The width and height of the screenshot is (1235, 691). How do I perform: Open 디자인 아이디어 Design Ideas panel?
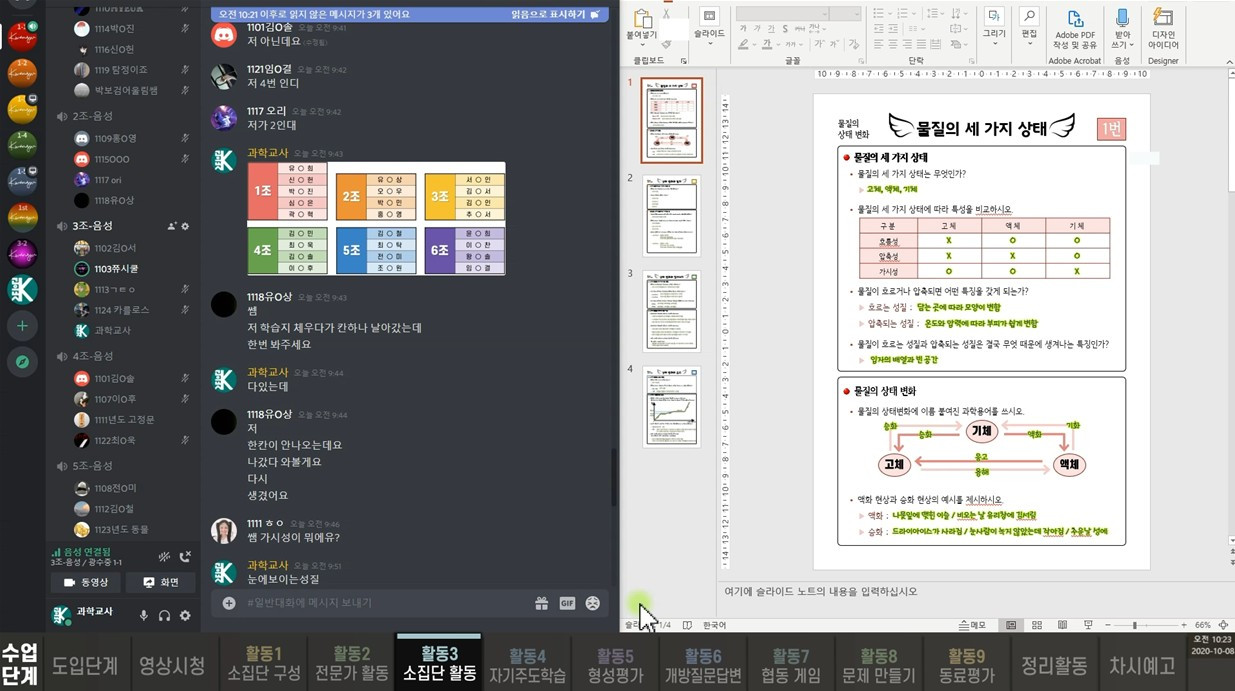[x=1162, y=25]
